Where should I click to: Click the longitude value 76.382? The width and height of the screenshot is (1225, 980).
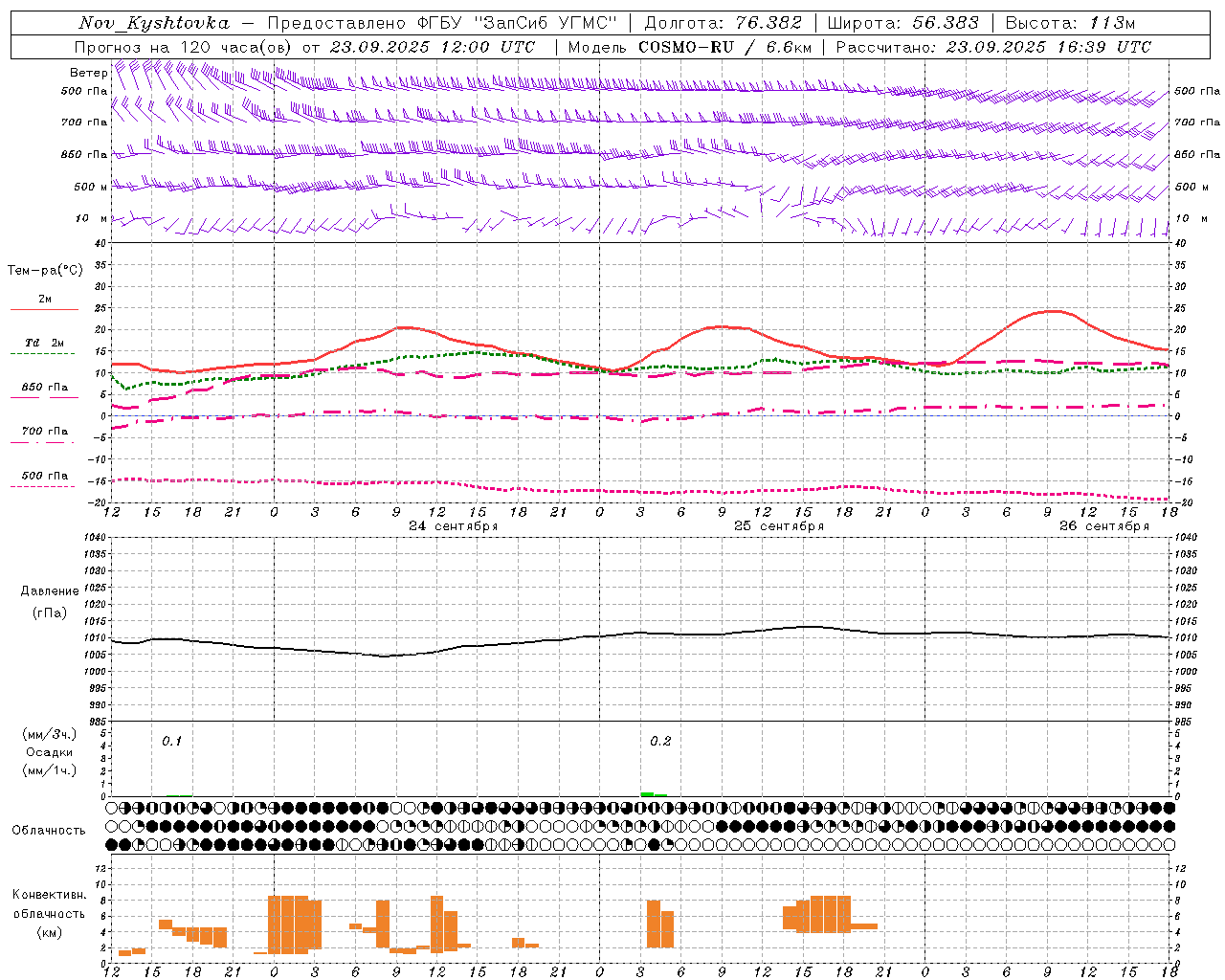(769, 23)
